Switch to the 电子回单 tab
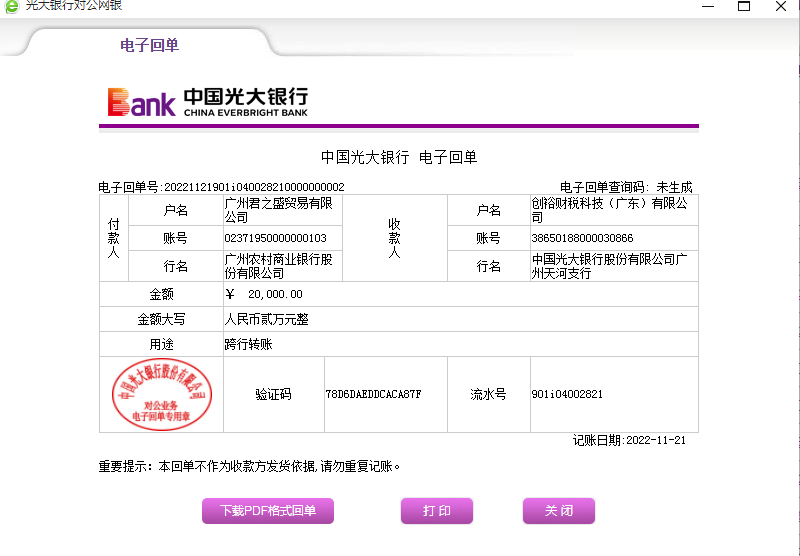 [149, 45]
